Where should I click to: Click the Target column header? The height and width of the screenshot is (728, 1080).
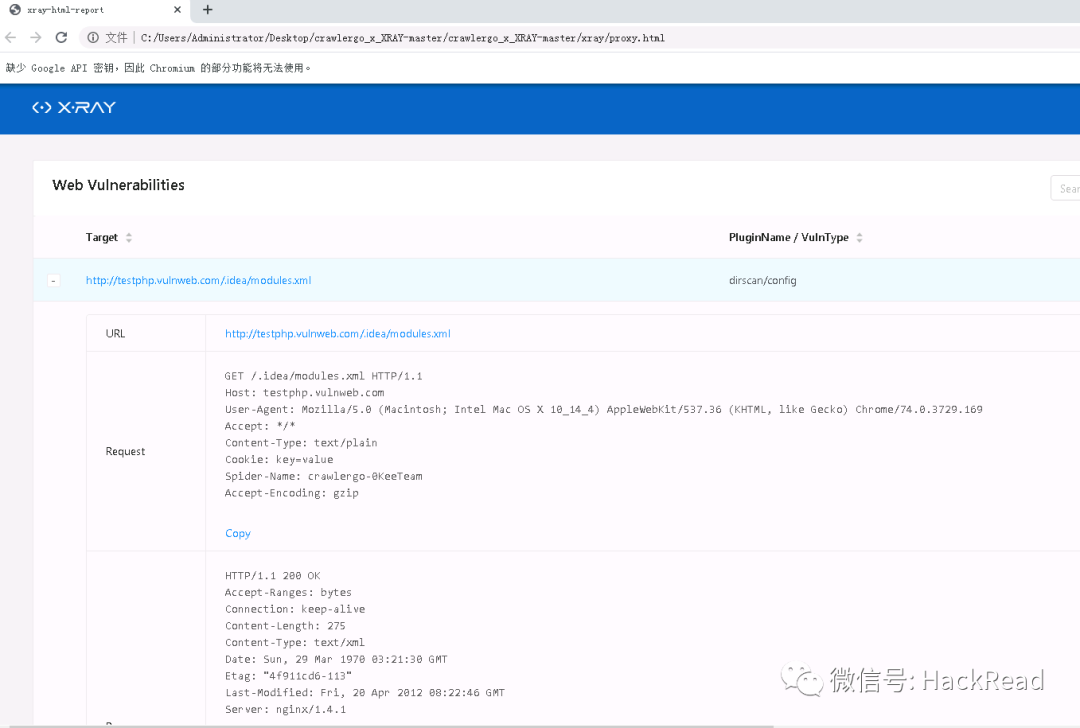[102, 238]
